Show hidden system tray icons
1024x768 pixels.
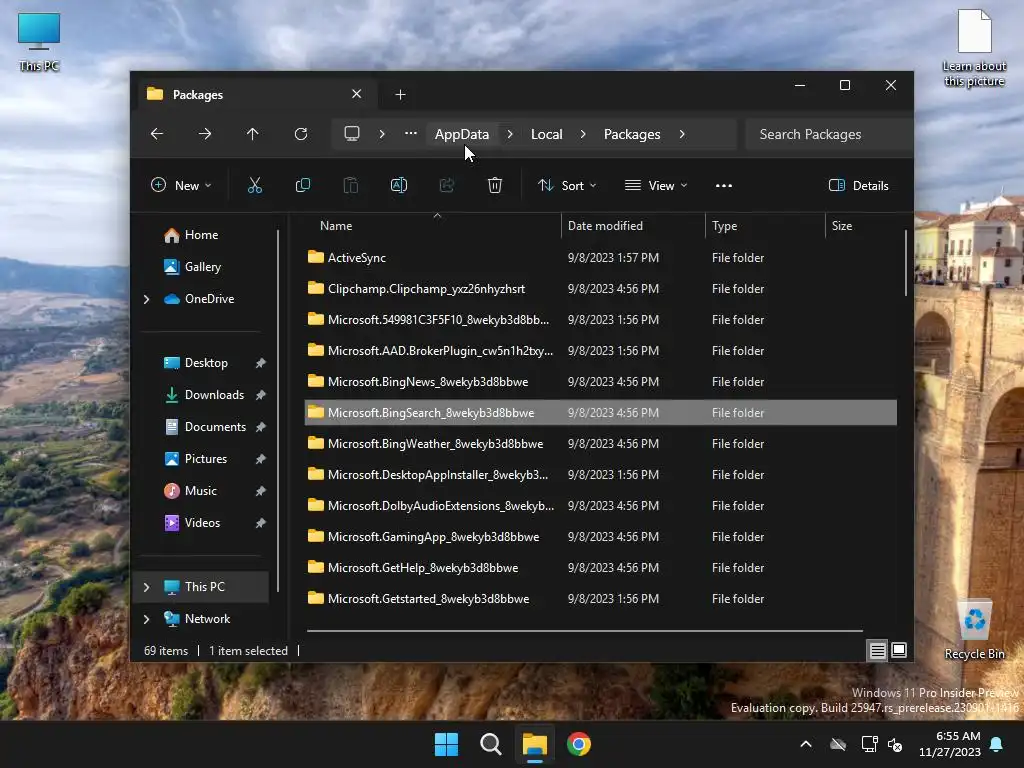pyautogui.click(x=806, y=744)
